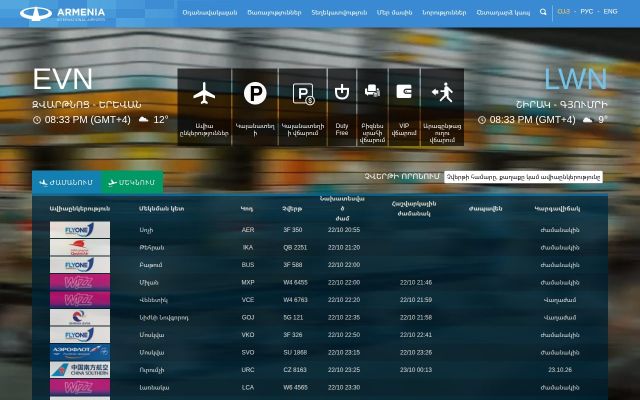
Task: Open the business lounge payment tile
Action: [x=372, y=107]
